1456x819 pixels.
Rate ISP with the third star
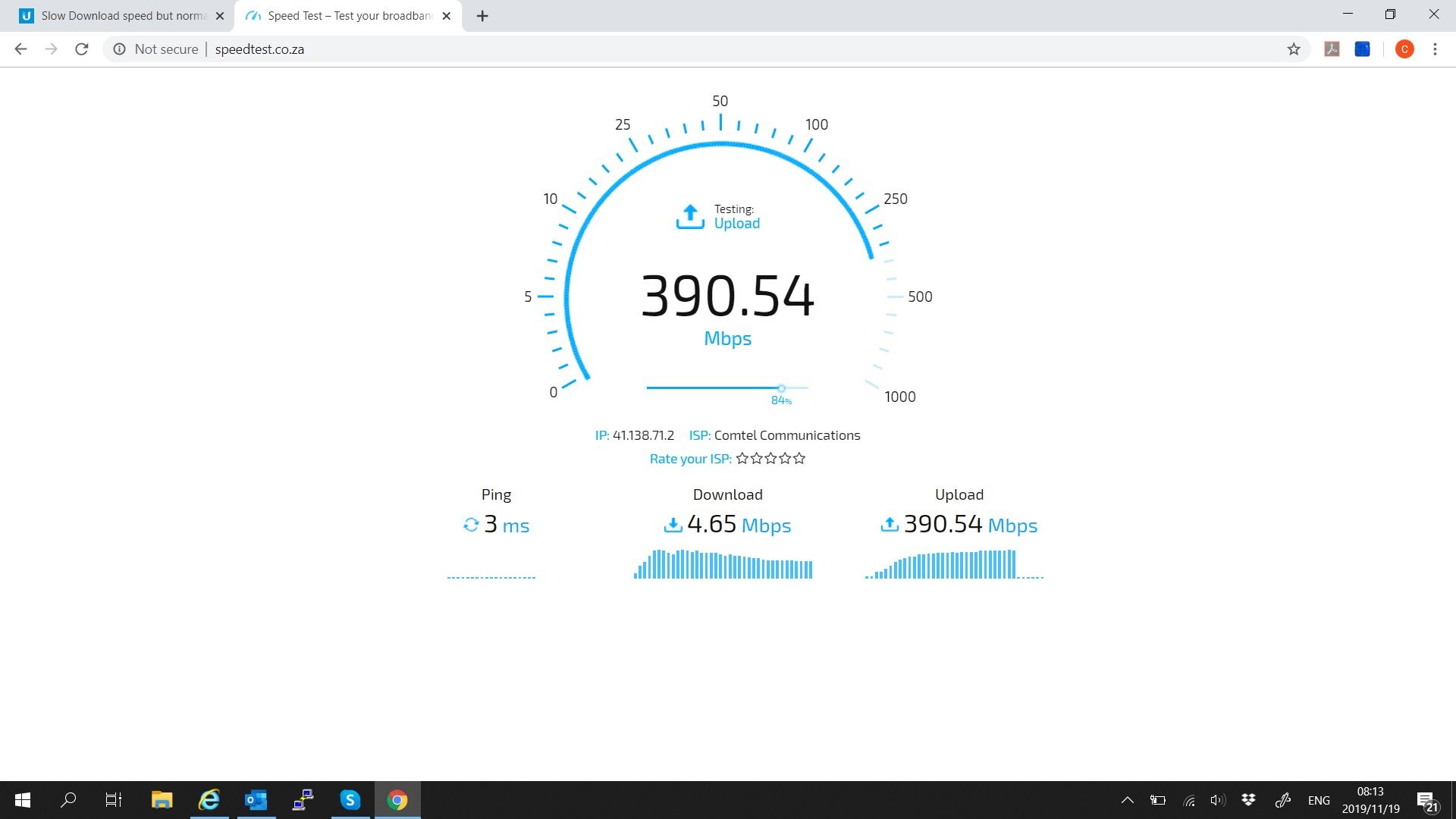click(770, 458)
